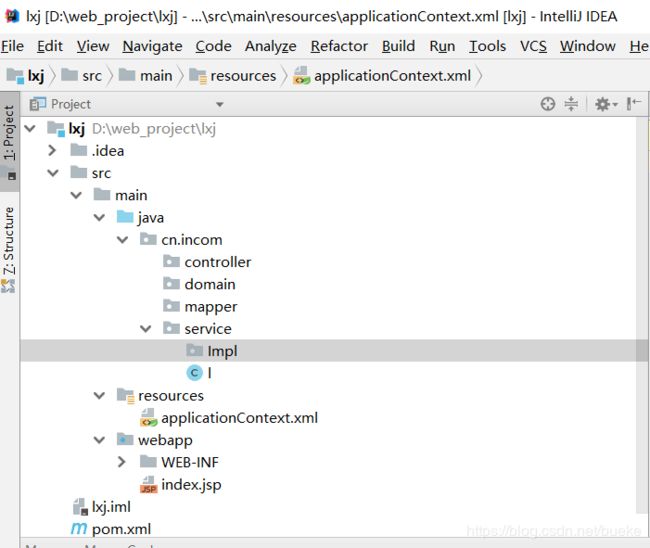This screenshot has height=548, width=650.
Task: Collapse the java folder
Action: click(x=99, y=217)
